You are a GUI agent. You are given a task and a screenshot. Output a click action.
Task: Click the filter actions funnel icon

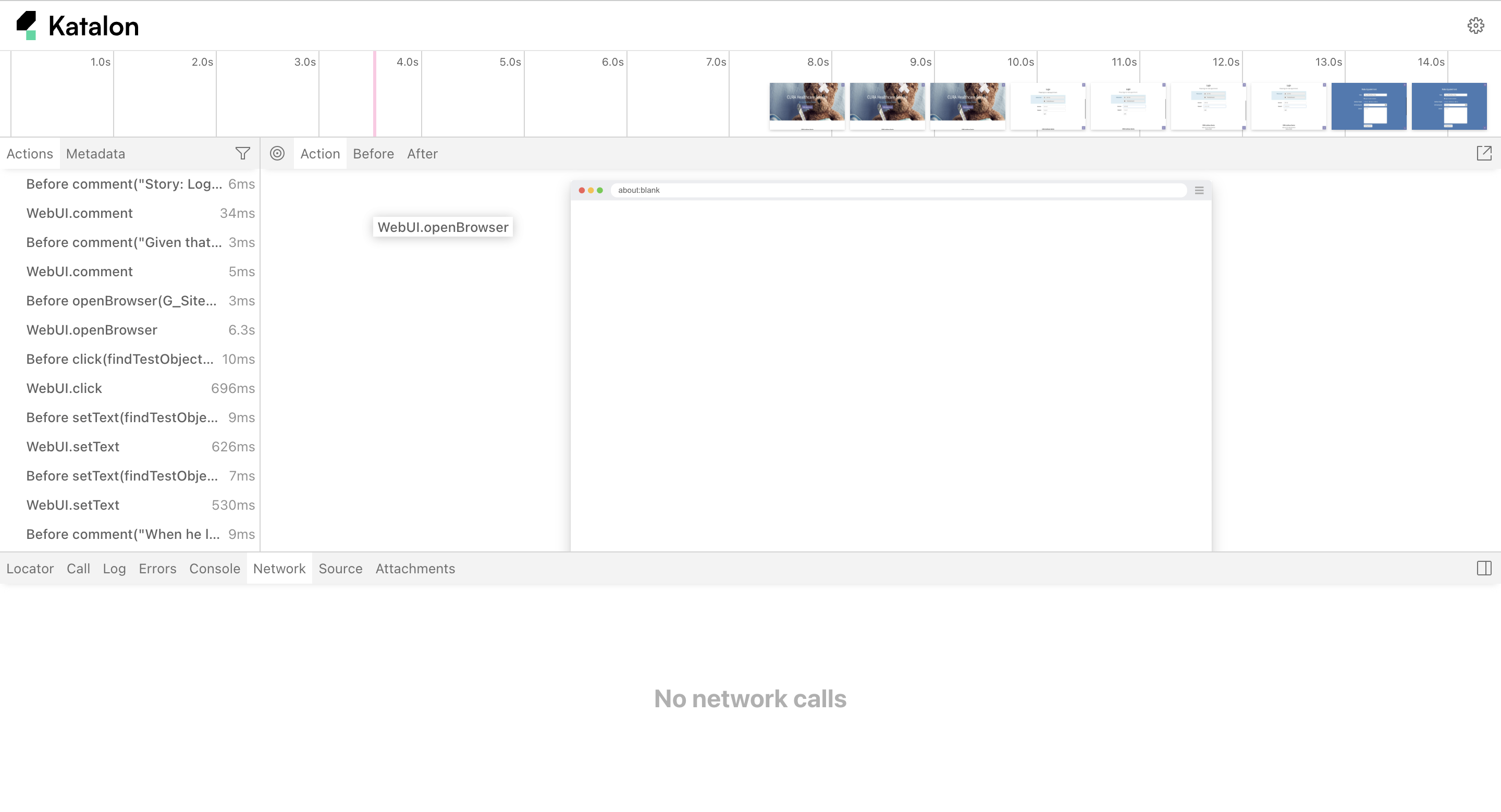tap(242, 153)
